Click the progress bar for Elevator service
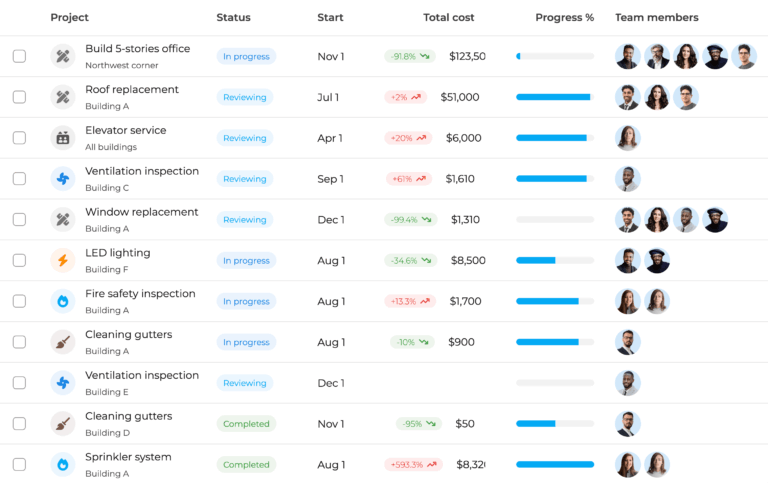Screen dimensions: 768x483 click(554, 138)
